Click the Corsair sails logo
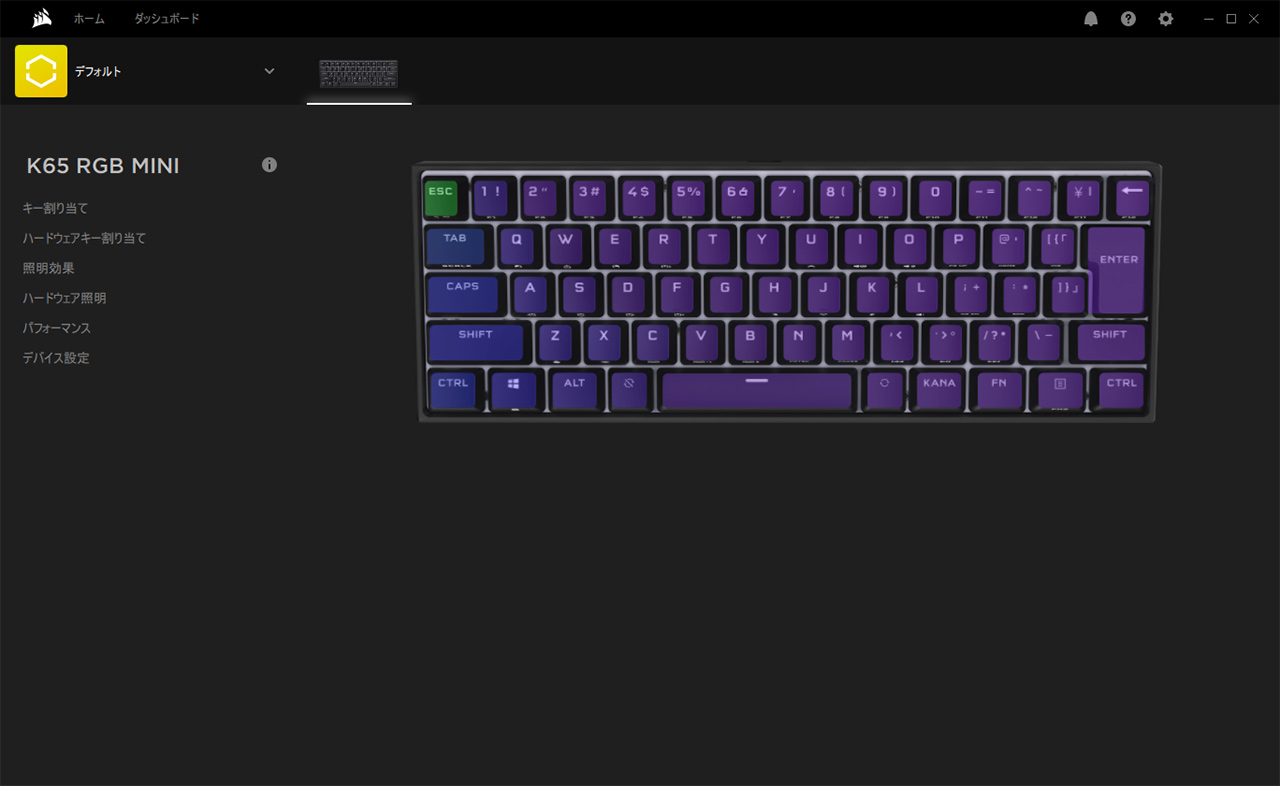This screenshot has width=1280, height=786. point(42,18)
